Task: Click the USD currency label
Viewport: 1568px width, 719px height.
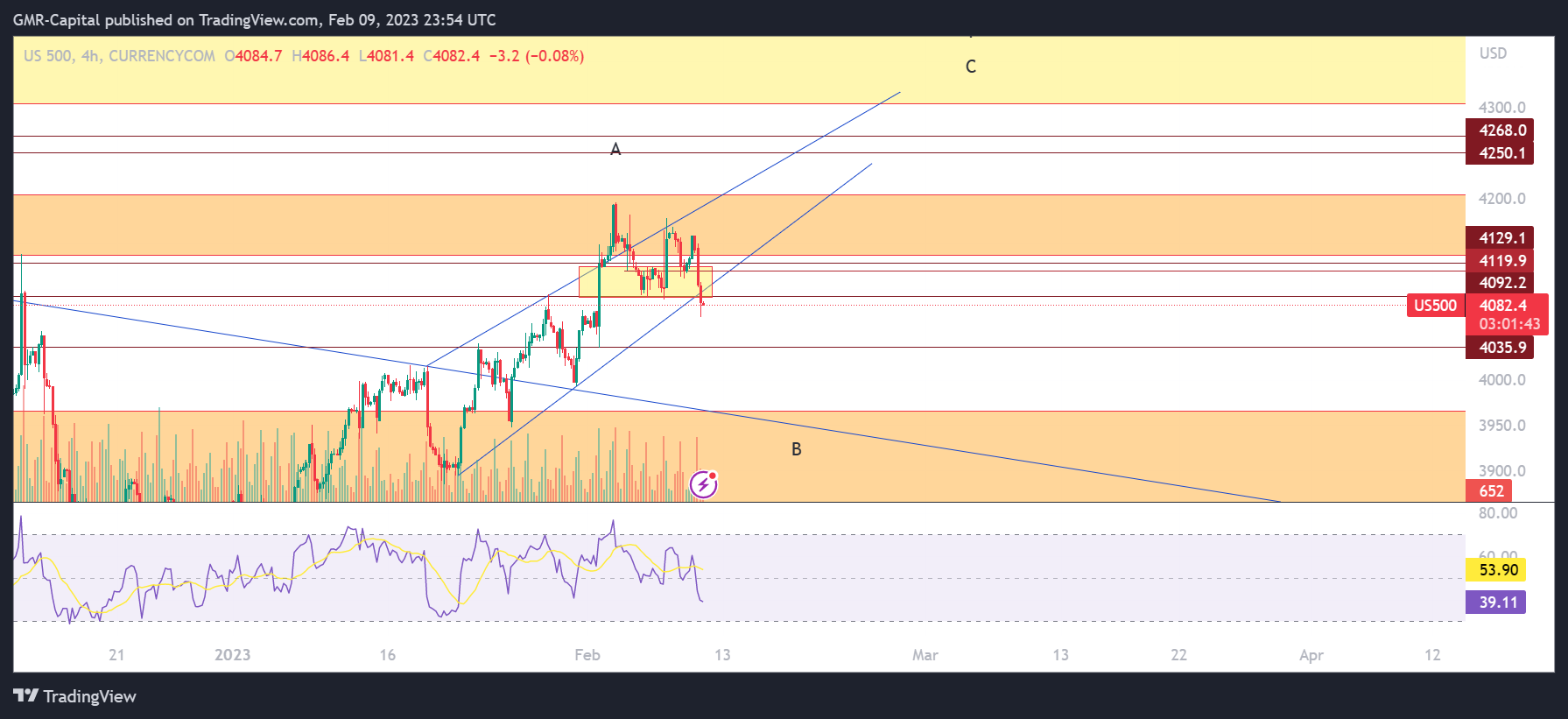Action: pyautogui.click(x=1494, y=53)
